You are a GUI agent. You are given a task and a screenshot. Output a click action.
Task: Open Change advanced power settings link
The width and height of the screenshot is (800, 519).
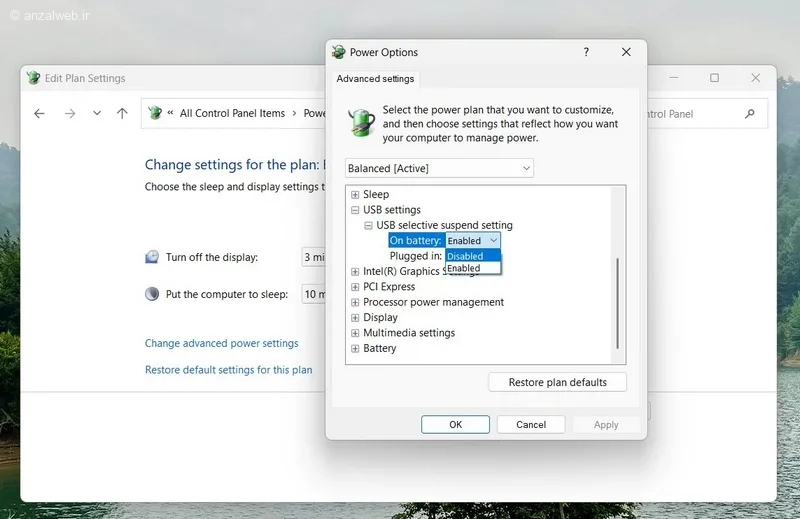point(221,343)
